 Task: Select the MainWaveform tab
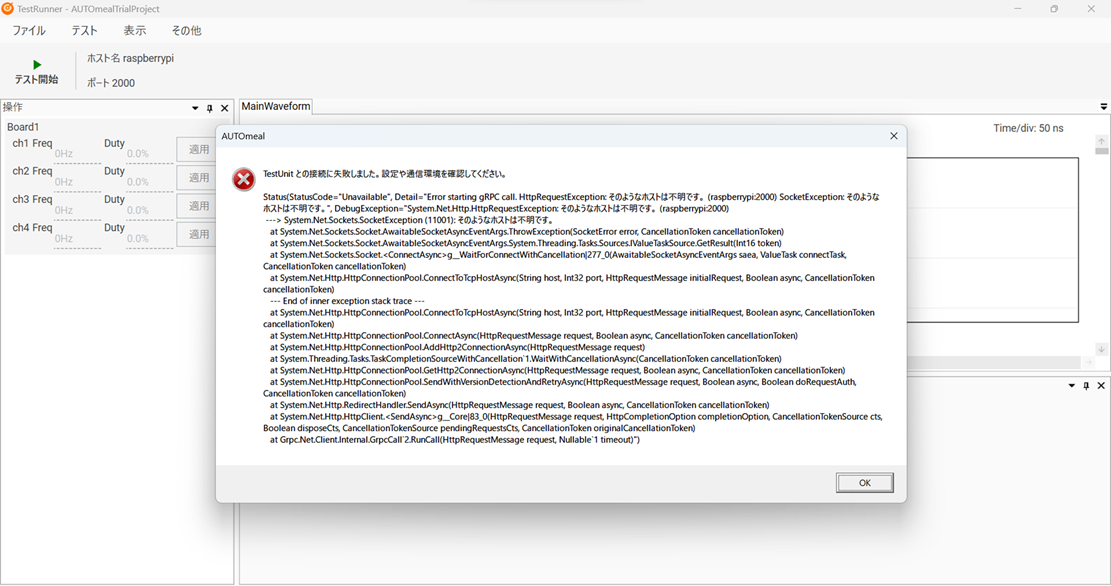click(x=276, y=106)
